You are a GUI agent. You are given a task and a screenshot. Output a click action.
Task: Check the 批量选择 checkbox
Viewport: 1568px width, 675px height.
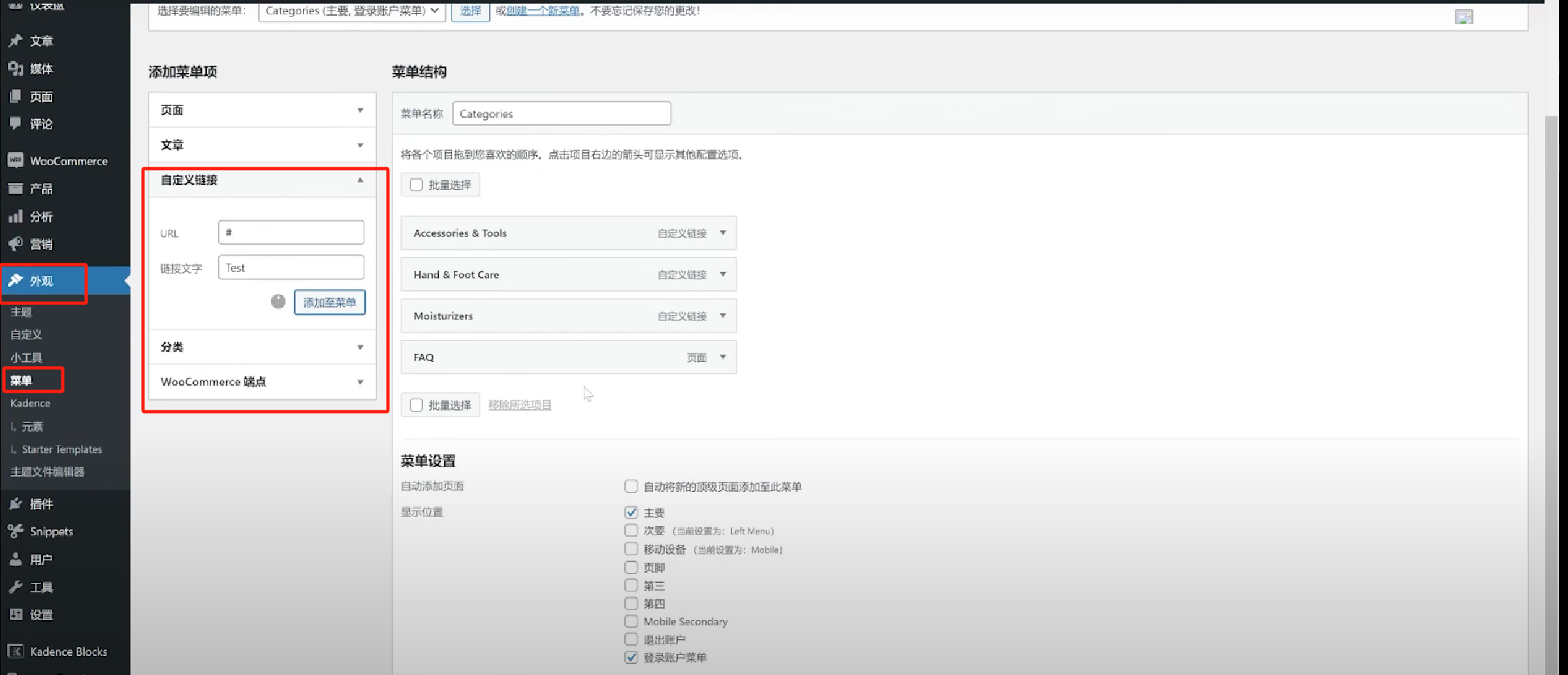[x=416, y=184]
